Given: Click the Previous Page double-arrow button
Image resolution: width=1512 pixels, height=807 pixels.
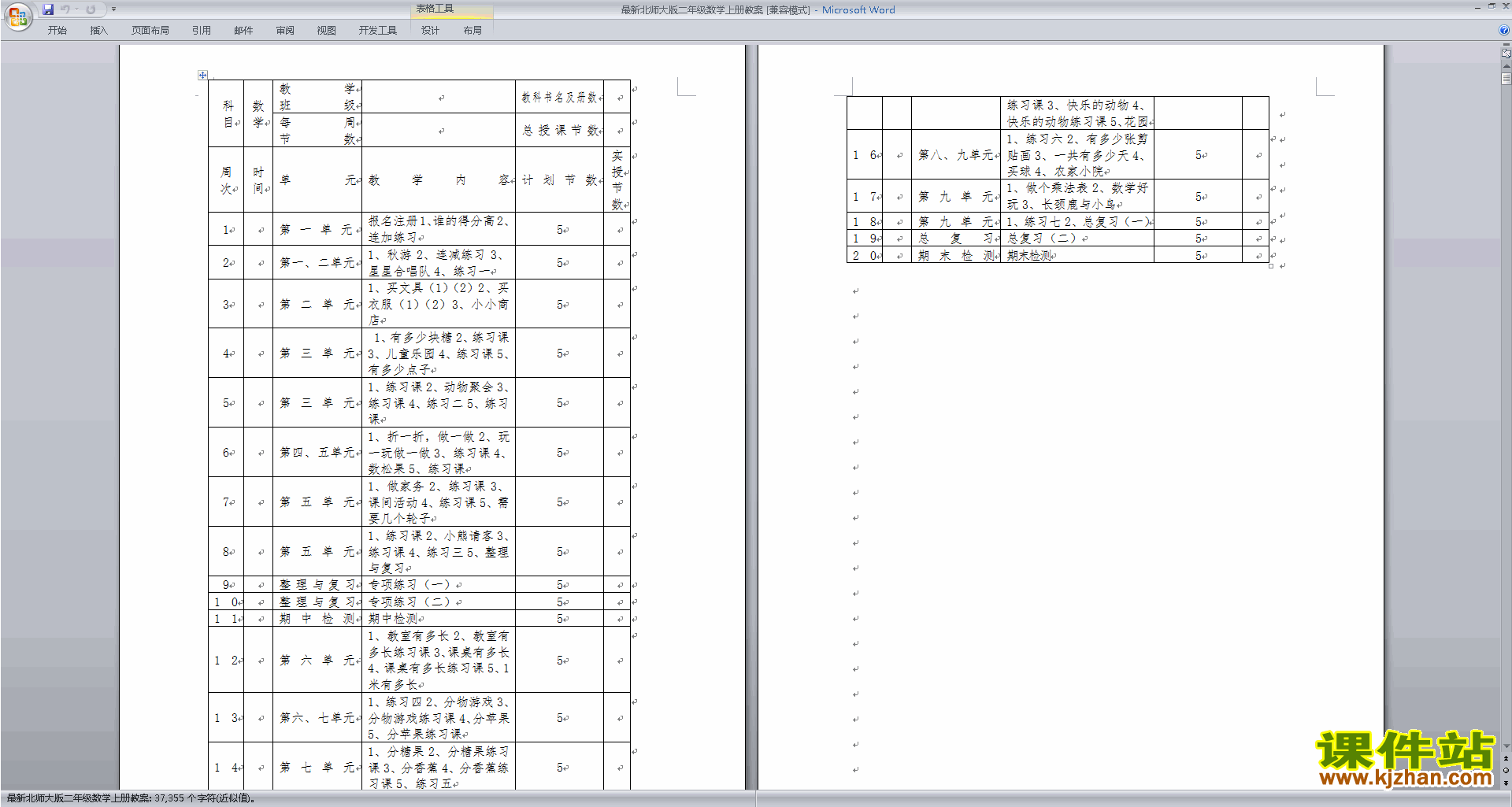Looking at the screenshot, I should (1506, 758).
